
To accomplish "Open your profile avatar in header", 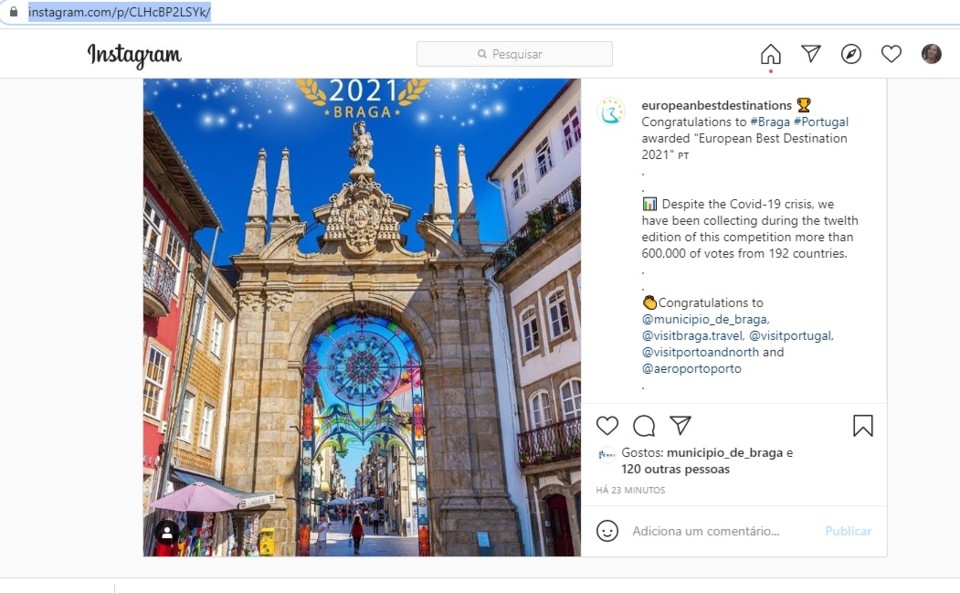I will pyautogui.click(x=931, y=54).
